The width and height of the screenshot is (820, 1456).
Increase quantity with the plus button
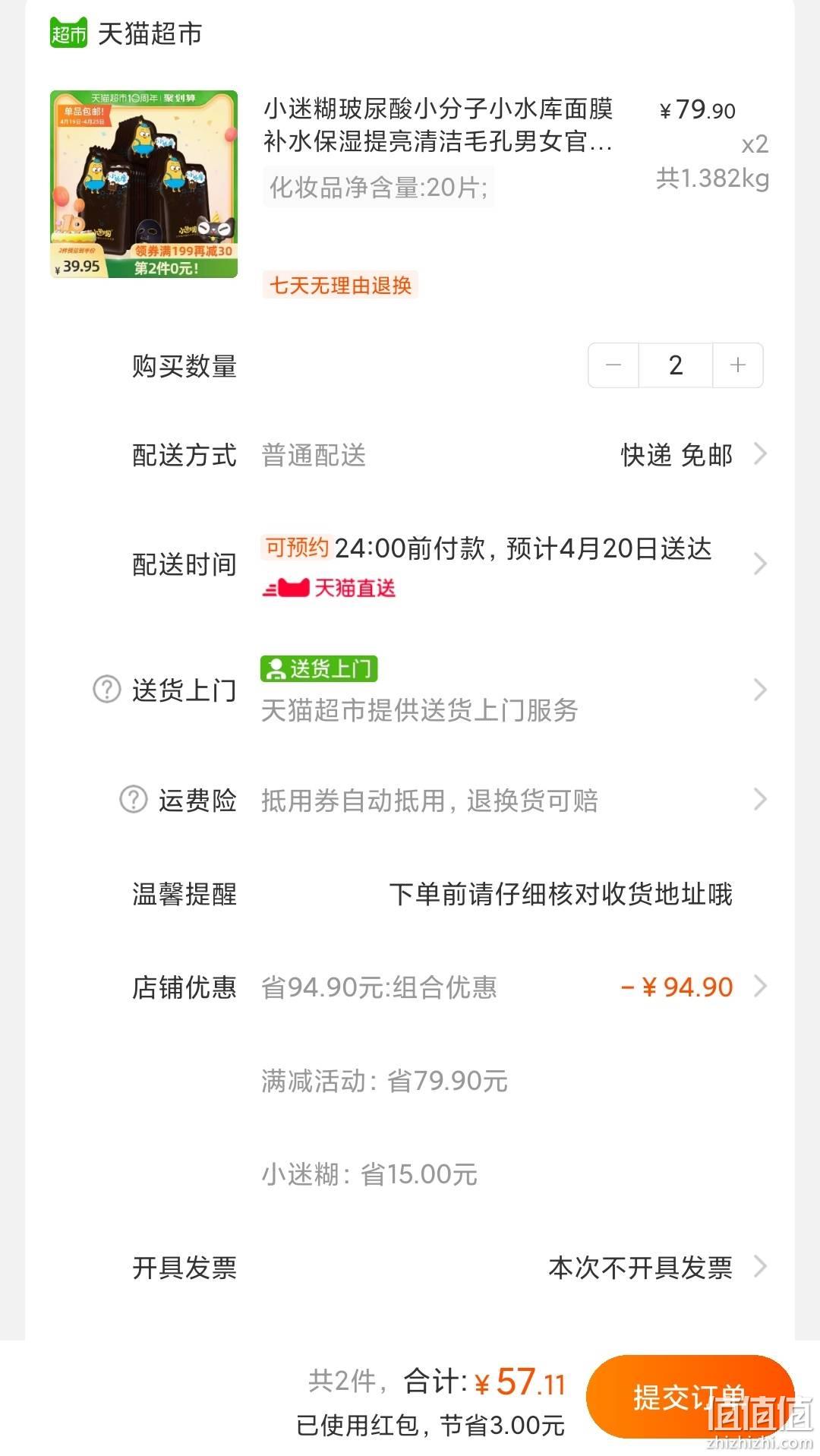[737, 365]
